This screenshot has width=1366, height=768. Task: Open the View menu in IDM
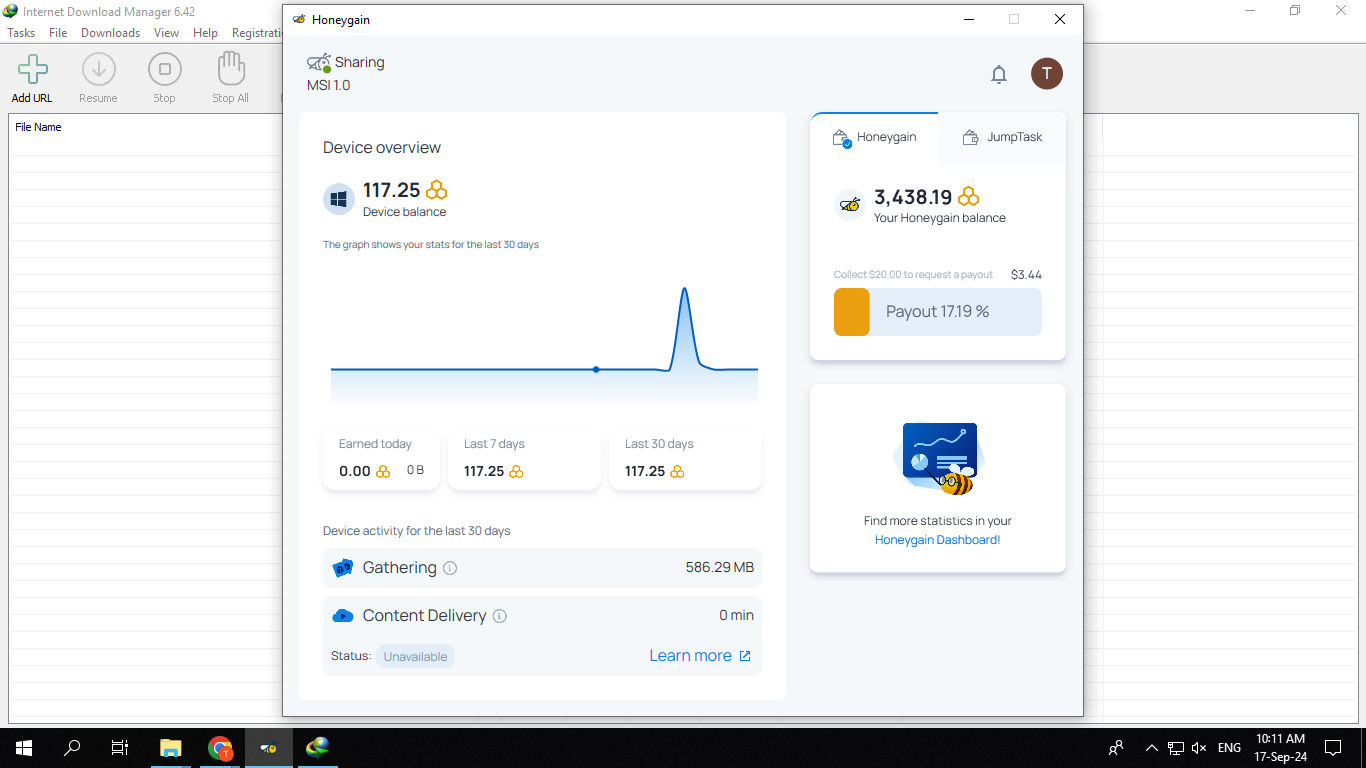pyautogui.click(x=166, y=33)
